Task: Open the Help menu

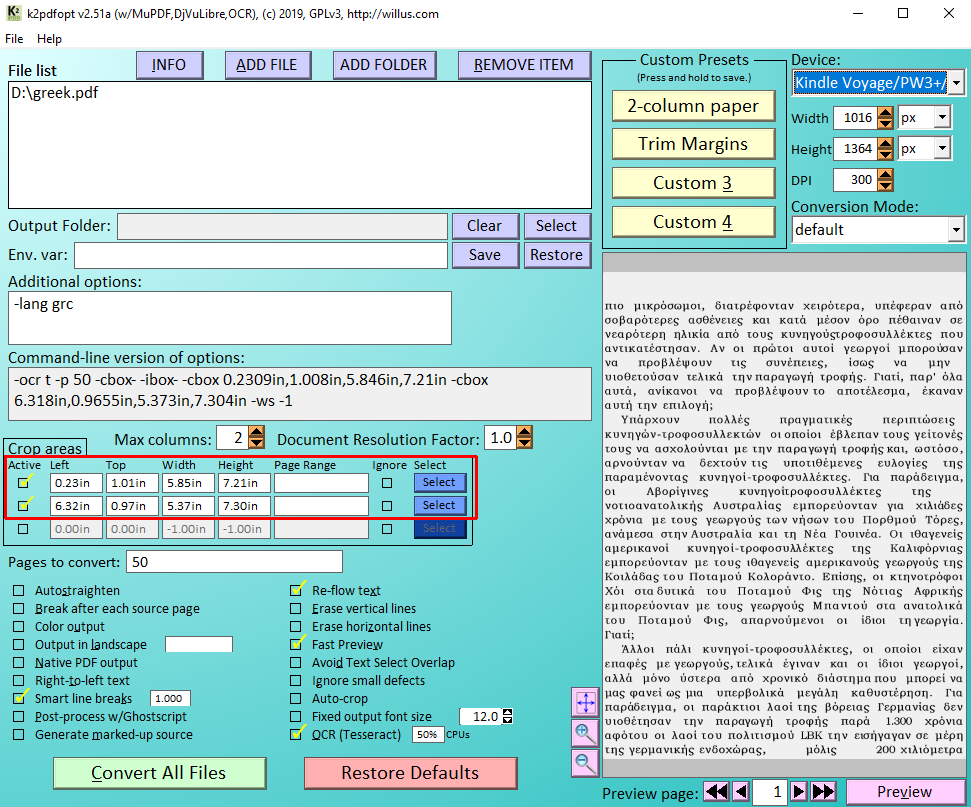Action: click(x=49, y=39)
